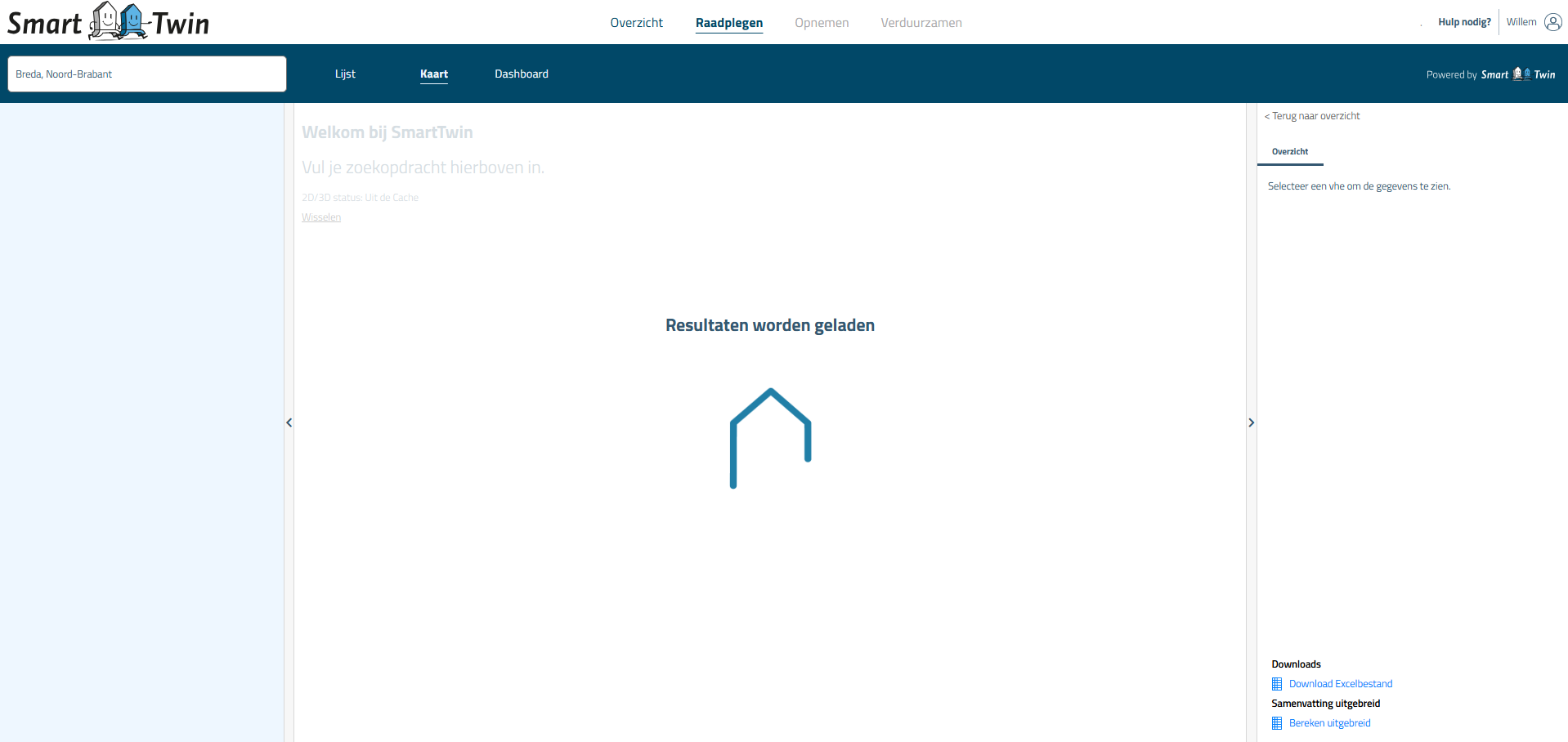Click the loading house icon
The height and width of the screenshot is (742, 1568).
770,438
